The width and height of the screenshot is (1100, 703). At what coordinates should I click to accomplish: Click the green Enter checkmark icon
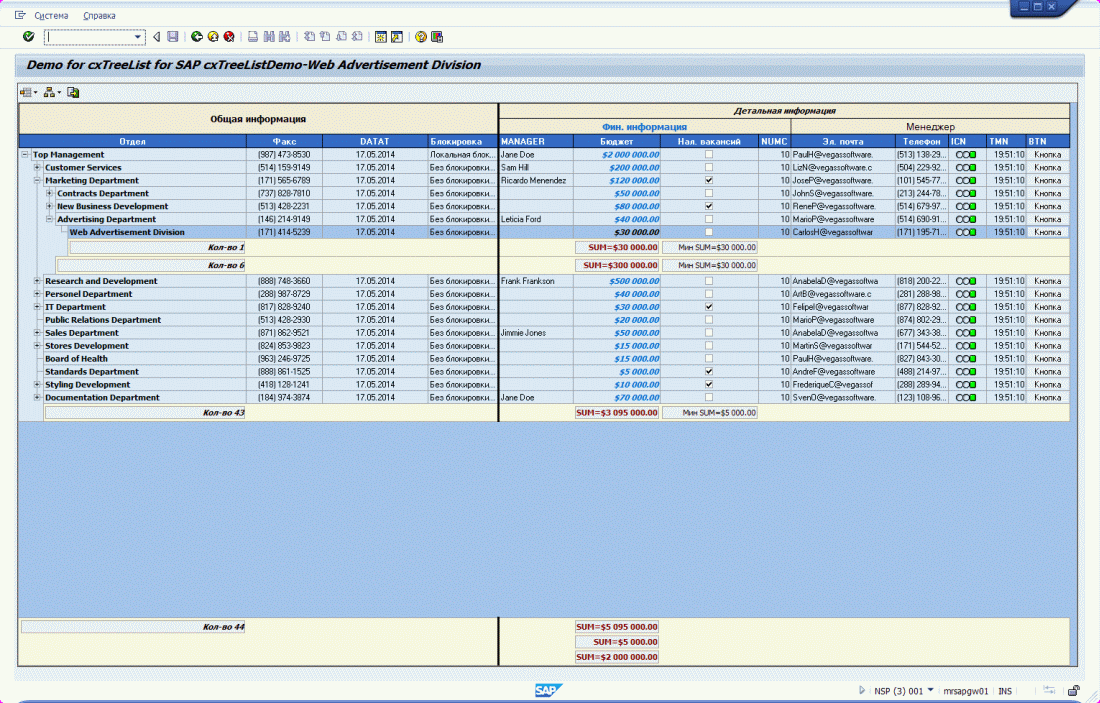tap(29, 36)
